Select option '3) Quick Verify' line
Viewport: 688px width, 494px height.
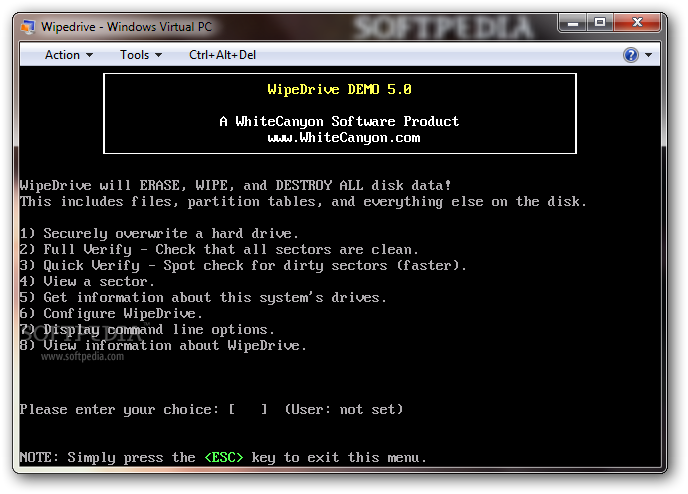[x=243, y=265]
